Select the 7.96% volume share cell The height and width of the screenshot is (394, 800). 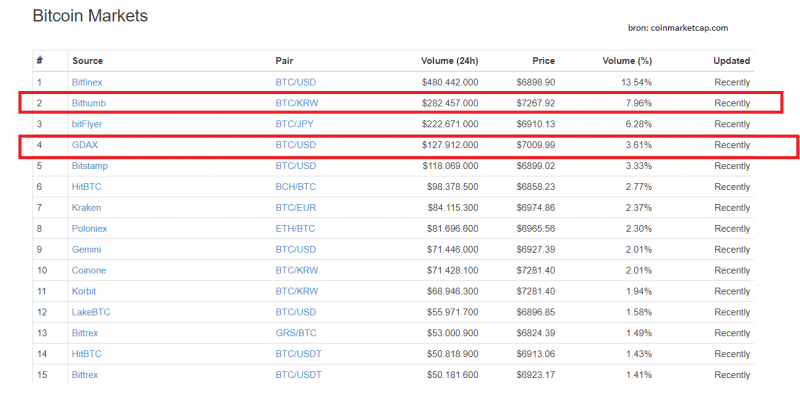pos(640,103)
